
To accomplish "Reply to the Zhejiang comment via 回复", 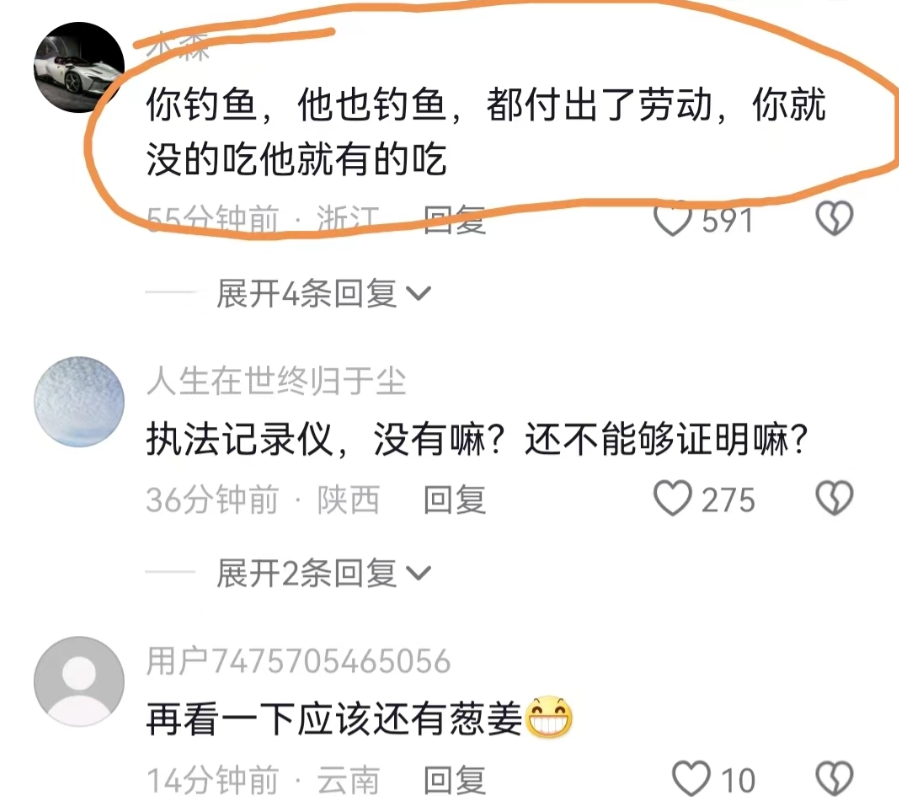I will [455, 220].
